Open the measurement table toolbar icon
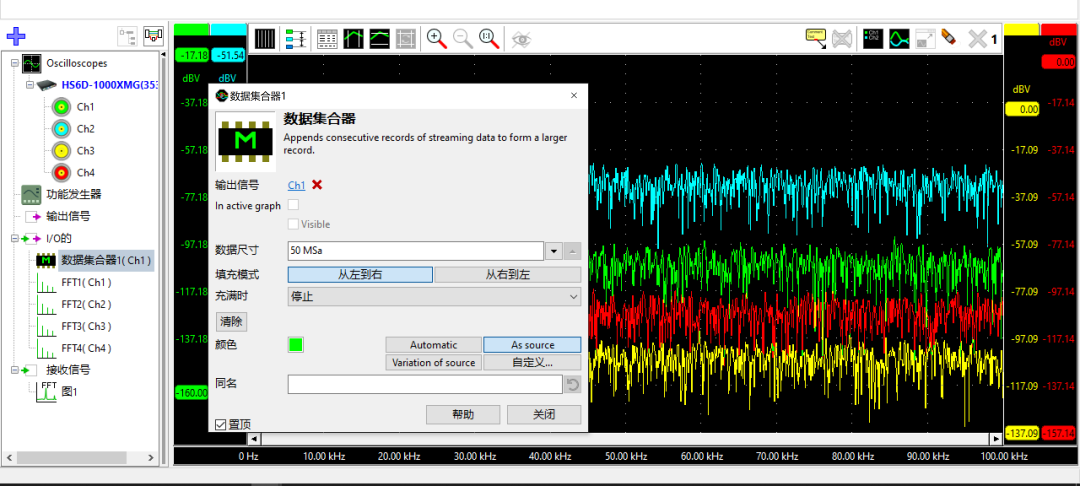Viewport: 1080px width, 486px height. (x=326, y=39)
